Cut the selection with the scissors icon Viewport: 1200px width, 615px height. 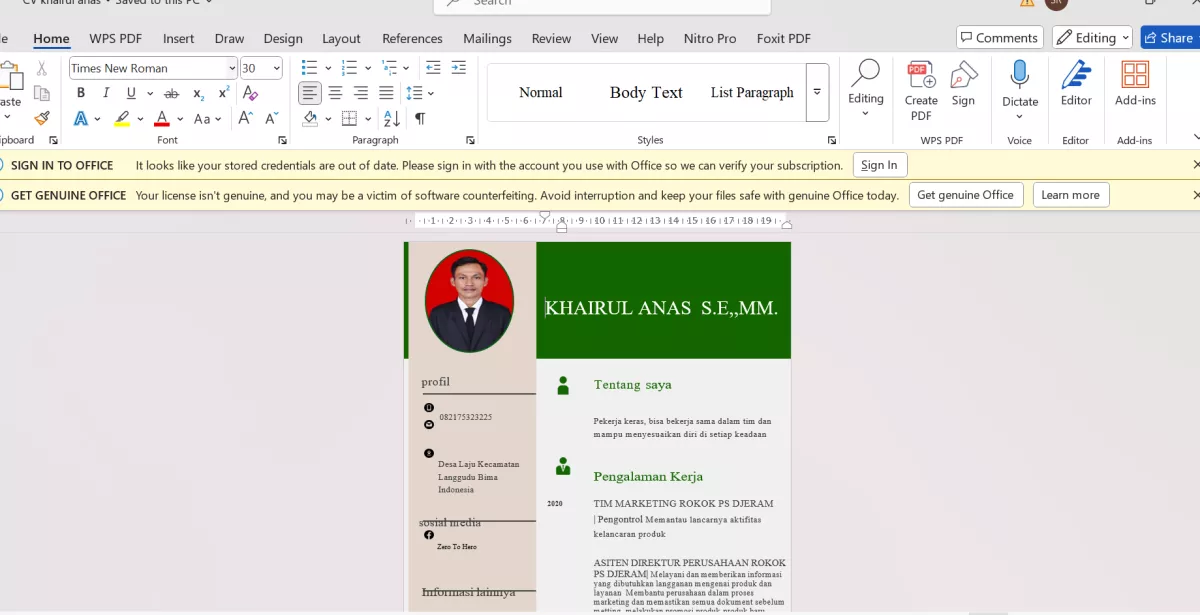(x=42, y=69)
